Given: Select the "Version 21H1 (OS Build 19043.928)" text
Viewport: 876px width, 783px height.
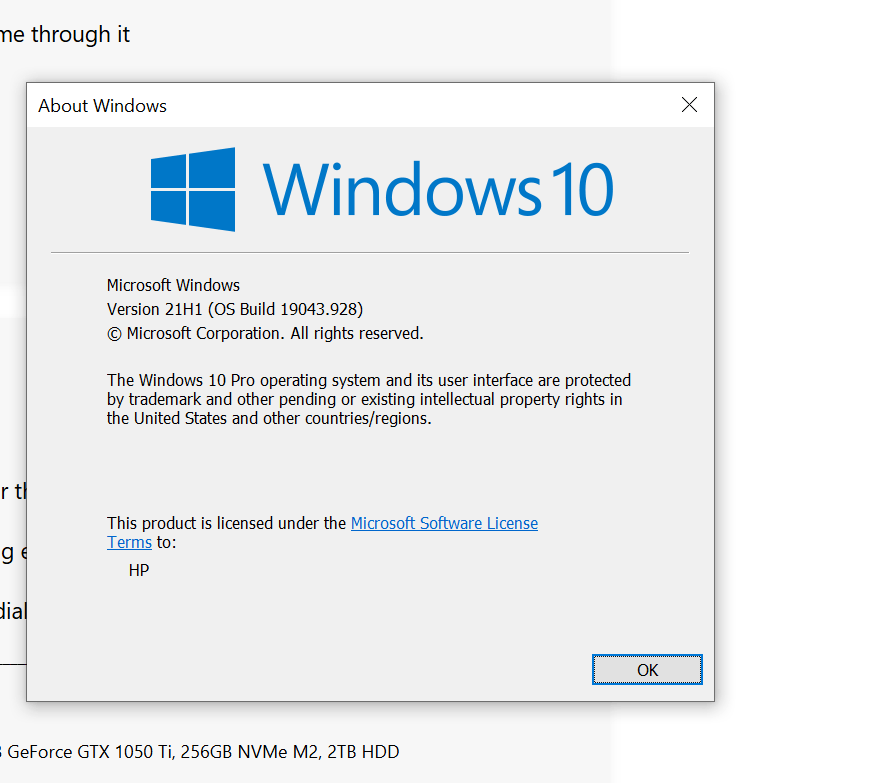Looking at the screenshot, I should pyautogui.click(x=235, y=309).
